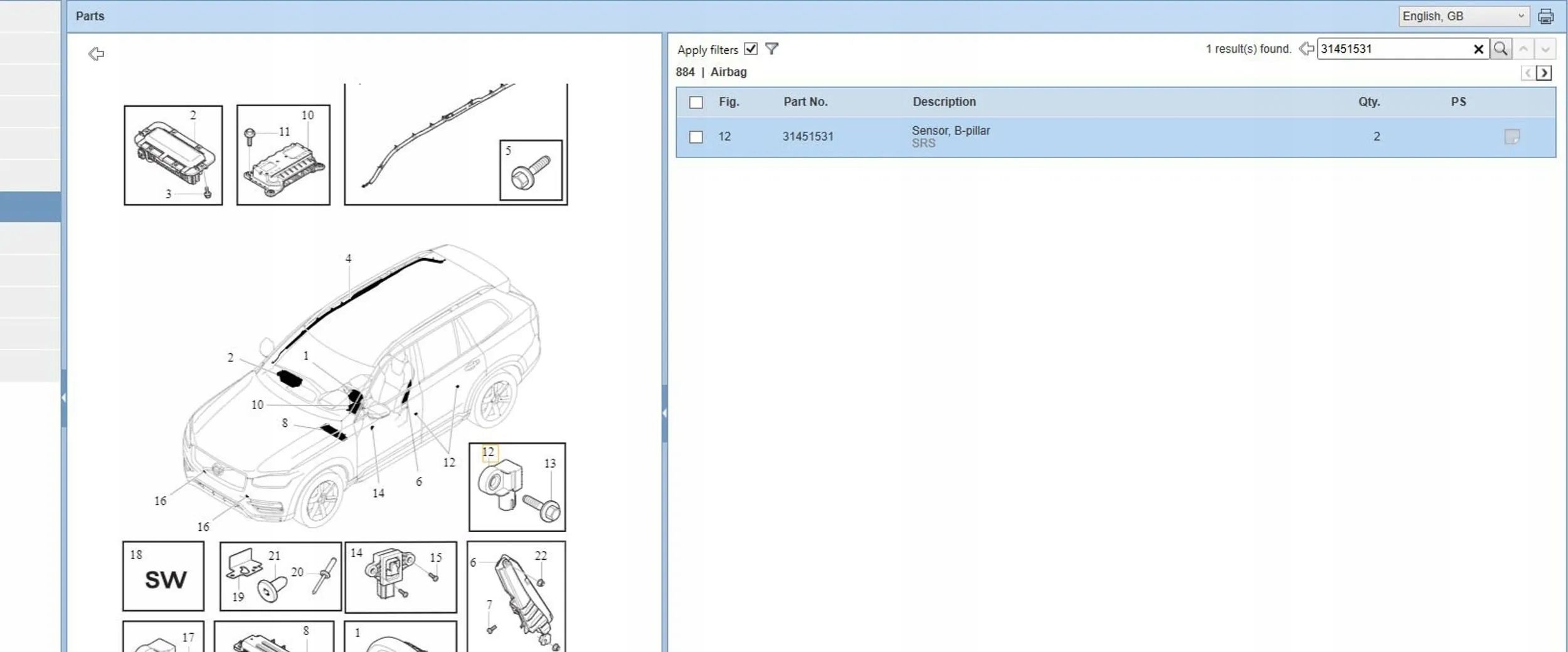
Task: Click the SRS subtext in the result row
Action: point(923,143)
